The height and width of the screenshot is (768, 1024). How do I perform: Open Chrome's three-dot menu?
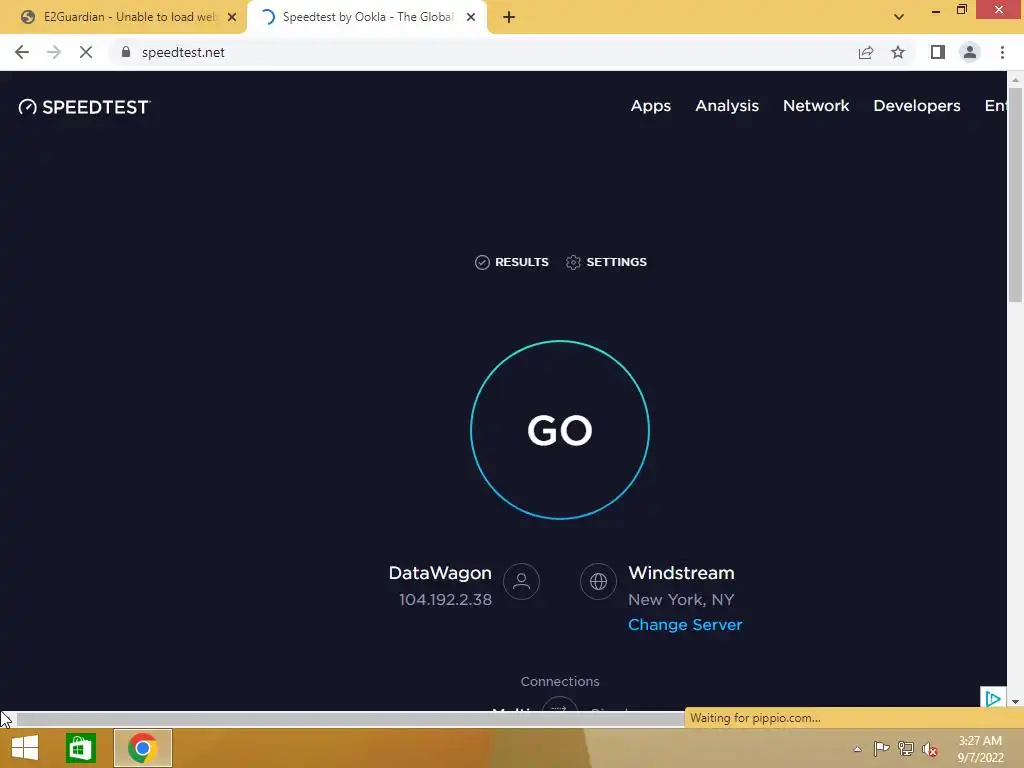(1002, 52)
